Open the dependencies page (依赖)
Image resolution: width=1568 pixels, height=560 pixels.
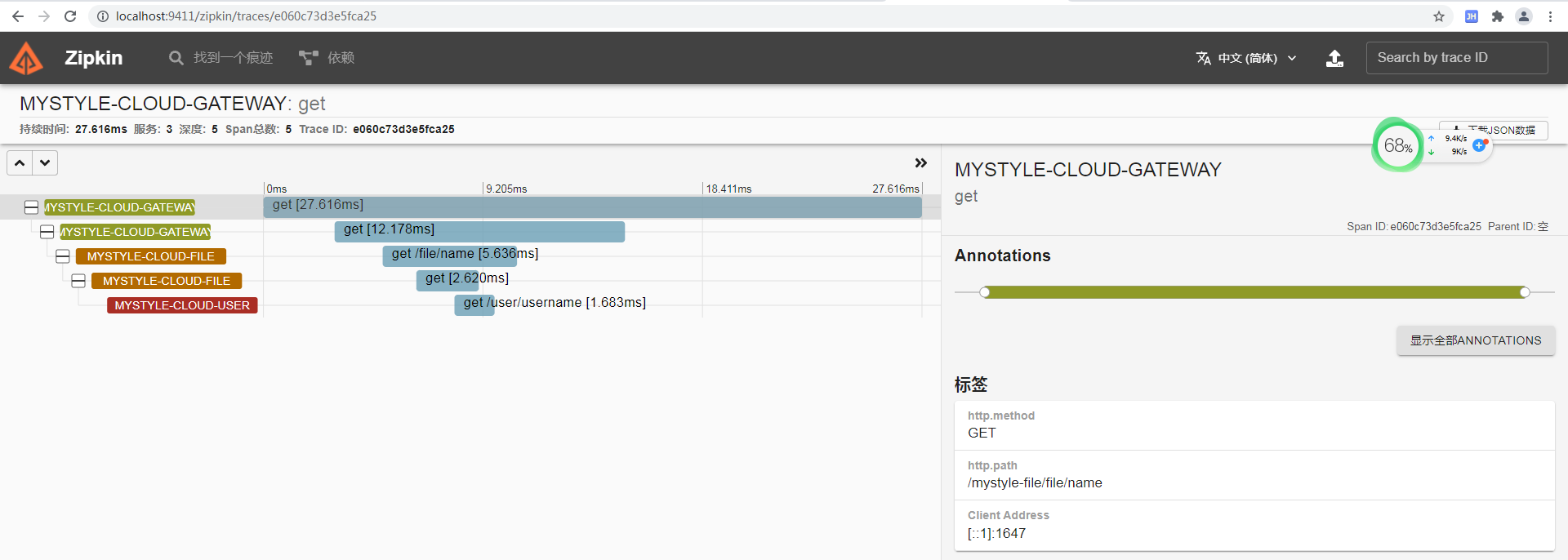(327, 58)
